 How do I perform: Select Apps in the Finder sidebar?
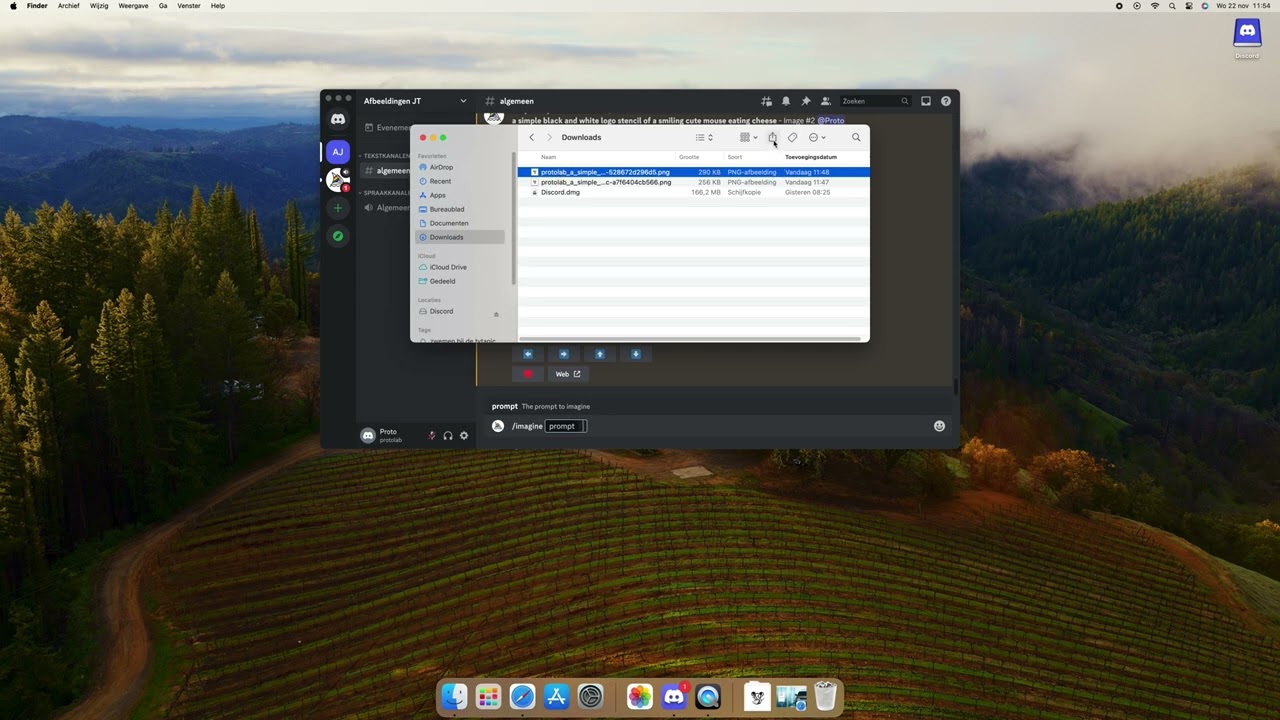pyautogui.click(x=461, y=195)
